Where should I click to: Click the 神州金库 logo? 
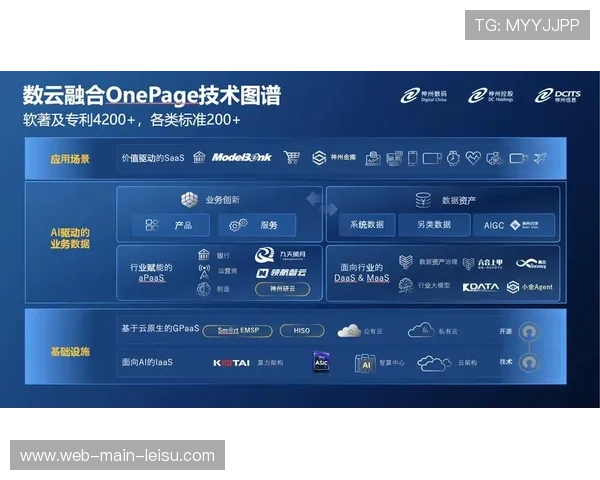[x=334, y=157]
